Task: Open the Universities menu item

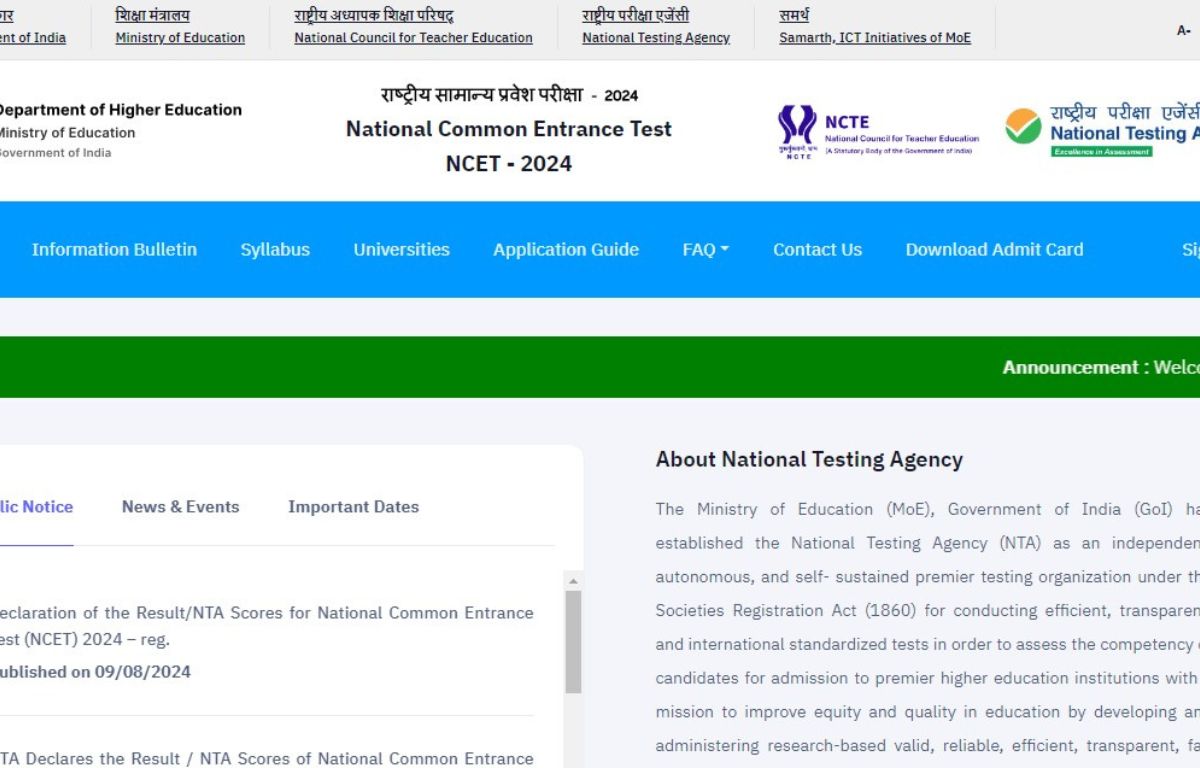Action: [401, 250]
